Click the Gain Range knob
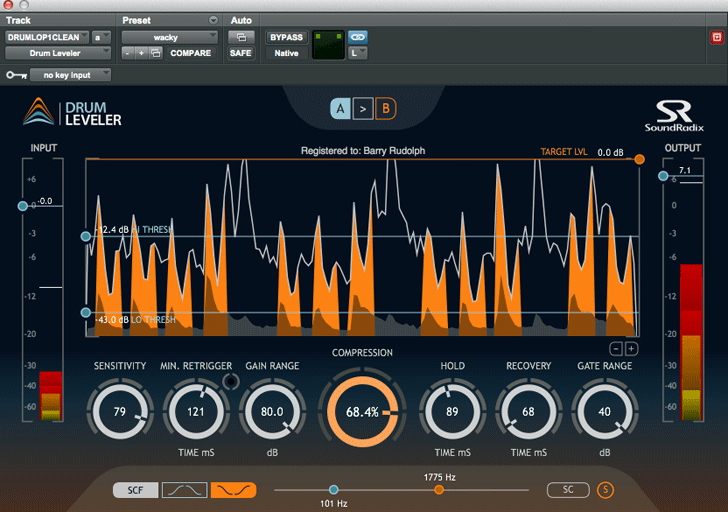The width and height of the screenshot is (728, 512). click(272, 411)
